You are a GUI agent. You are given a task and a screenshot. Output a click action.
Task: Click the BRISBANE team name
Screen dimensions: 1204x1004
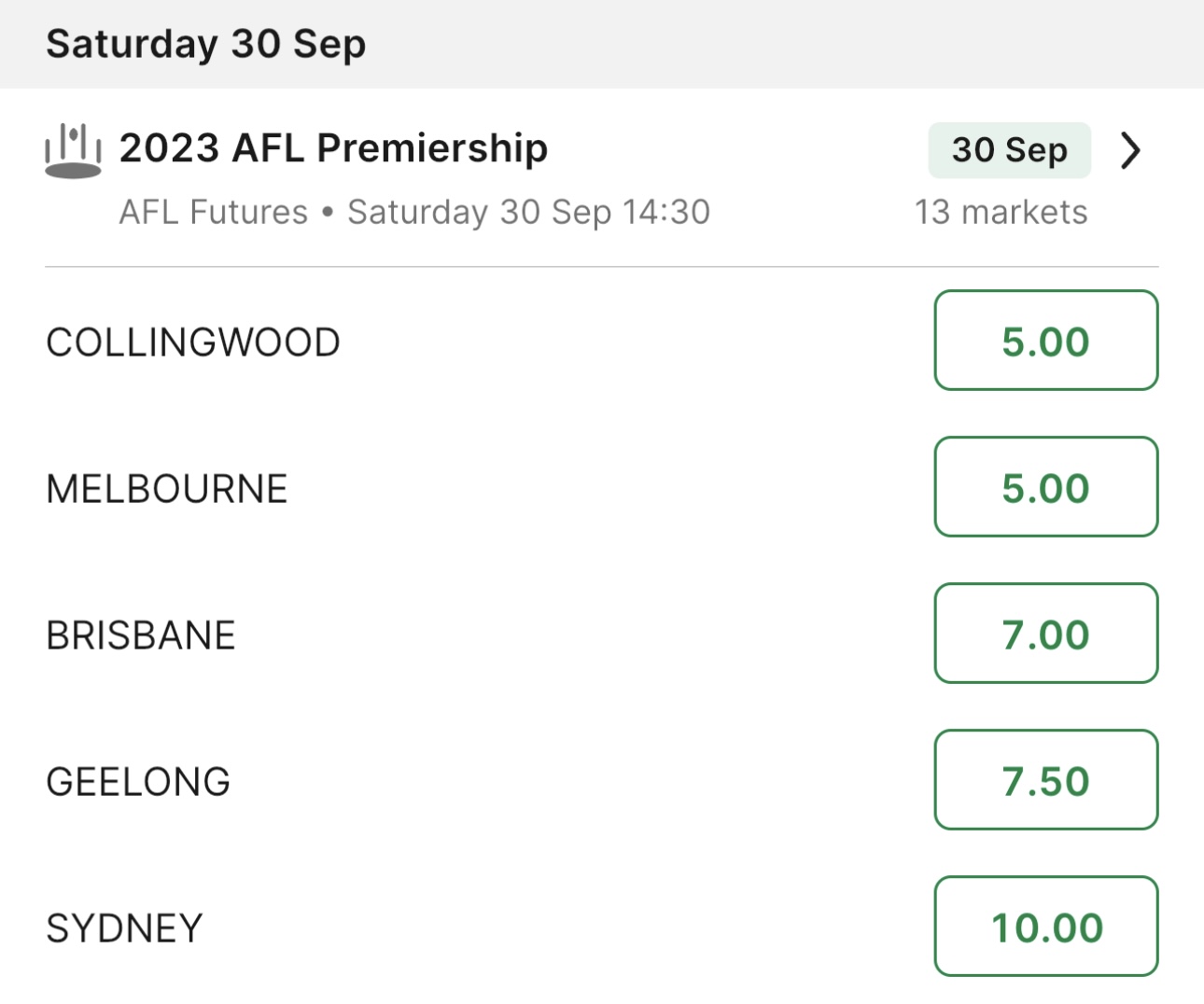(141, 635)
